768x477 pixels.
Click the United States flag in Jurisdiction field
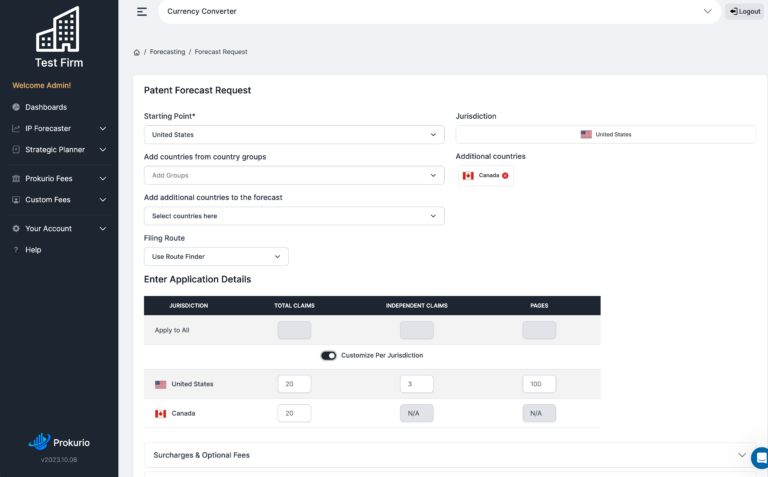586,134
